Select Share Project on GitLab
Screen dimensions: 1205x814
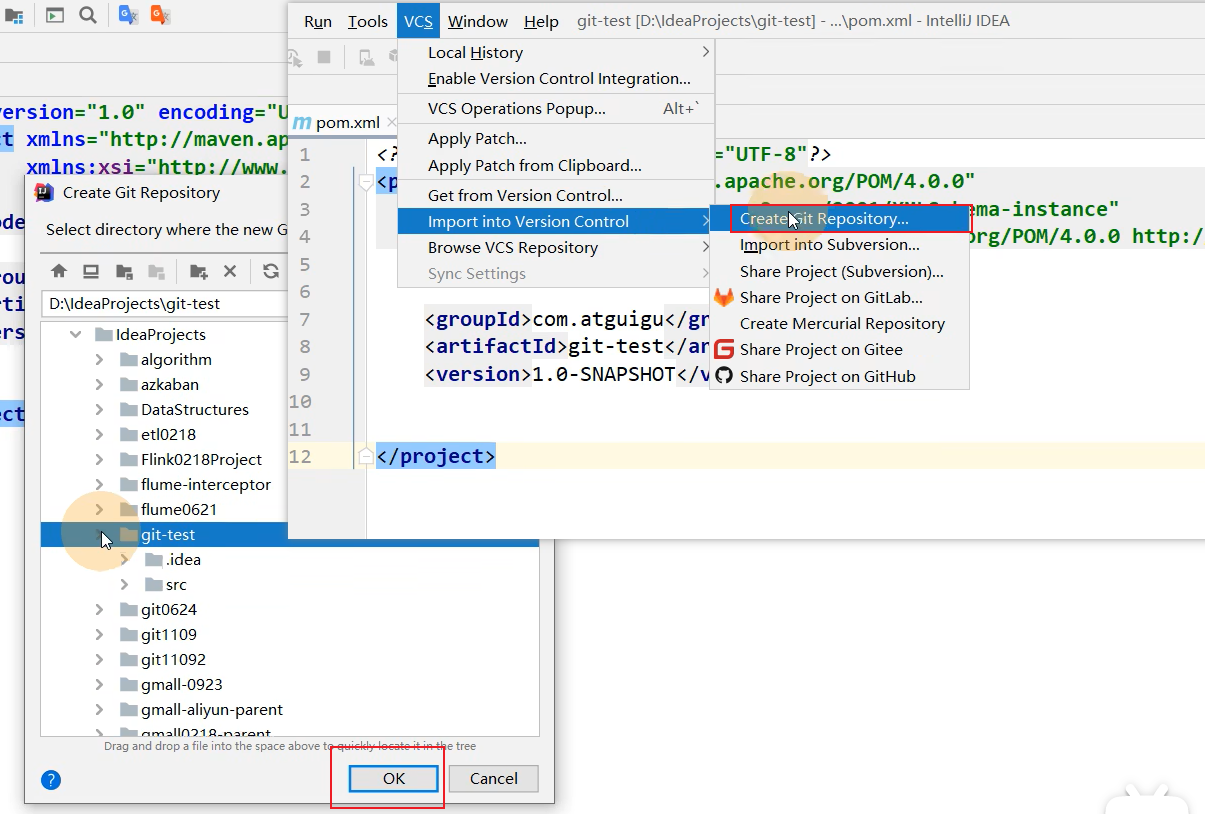tap(839, 298)
